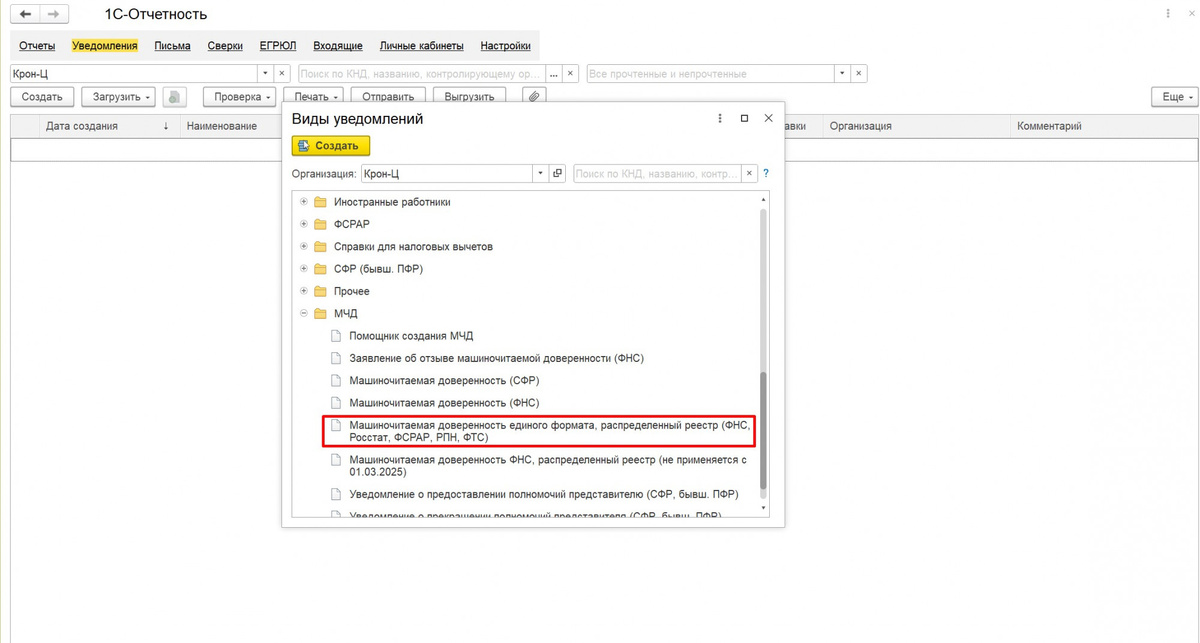Image resolution: width=1200 pixels, height=643 pixels.
Task: Click the scroll-up arrow in dialog list
Action: (x=764, y=200)
